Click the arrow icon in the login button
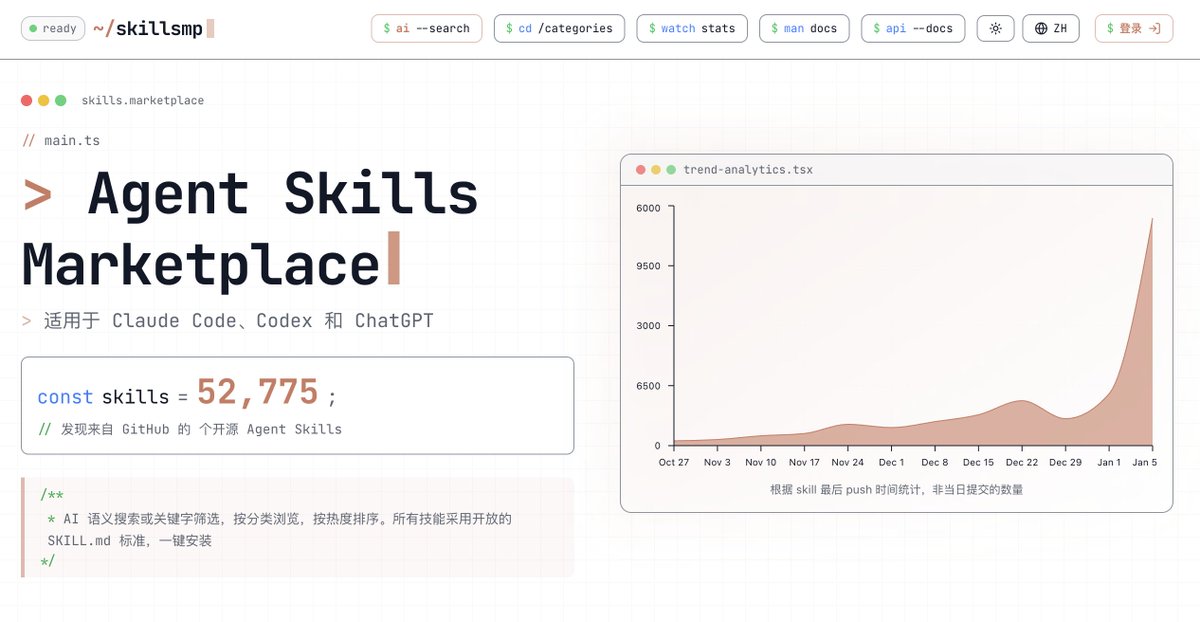The width and height of the screenshot is (1200, 622). coord(1154,28)
